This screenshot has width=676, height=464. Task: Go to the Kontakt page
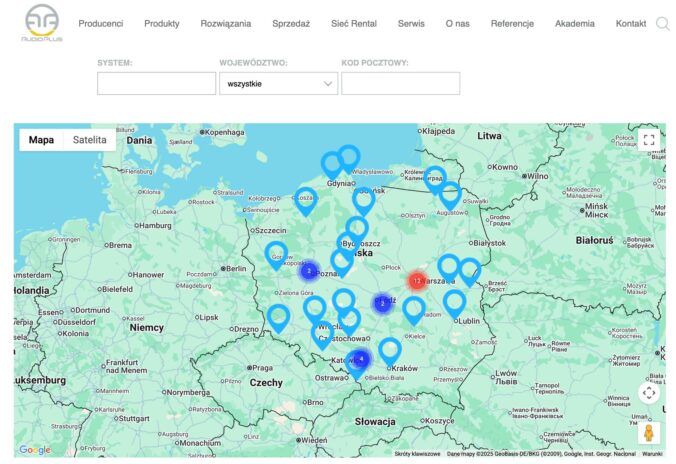[630, 23]
